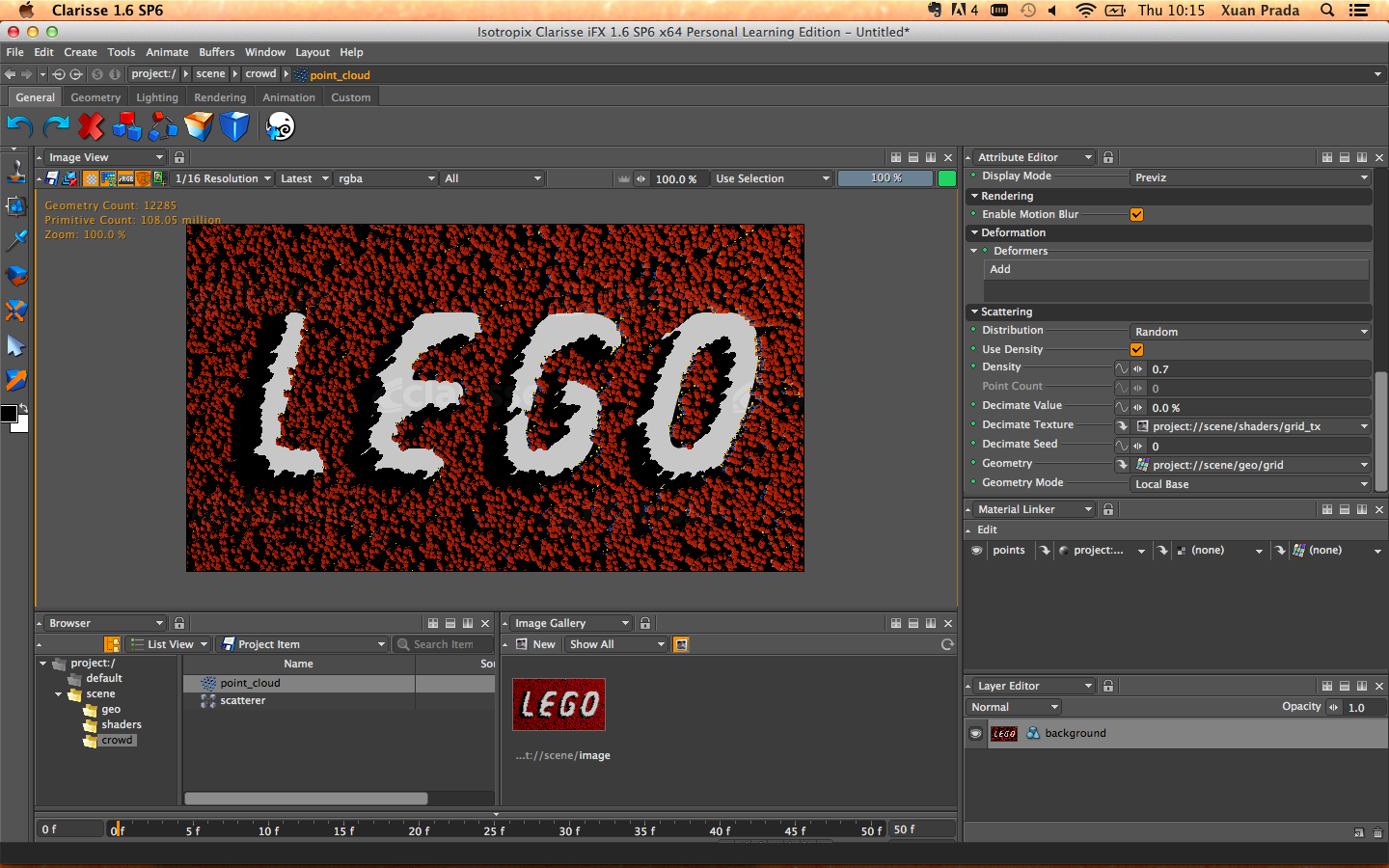Click the red X delete icon
This screenshot has height=868, width=1389.
tap(91, 126)
